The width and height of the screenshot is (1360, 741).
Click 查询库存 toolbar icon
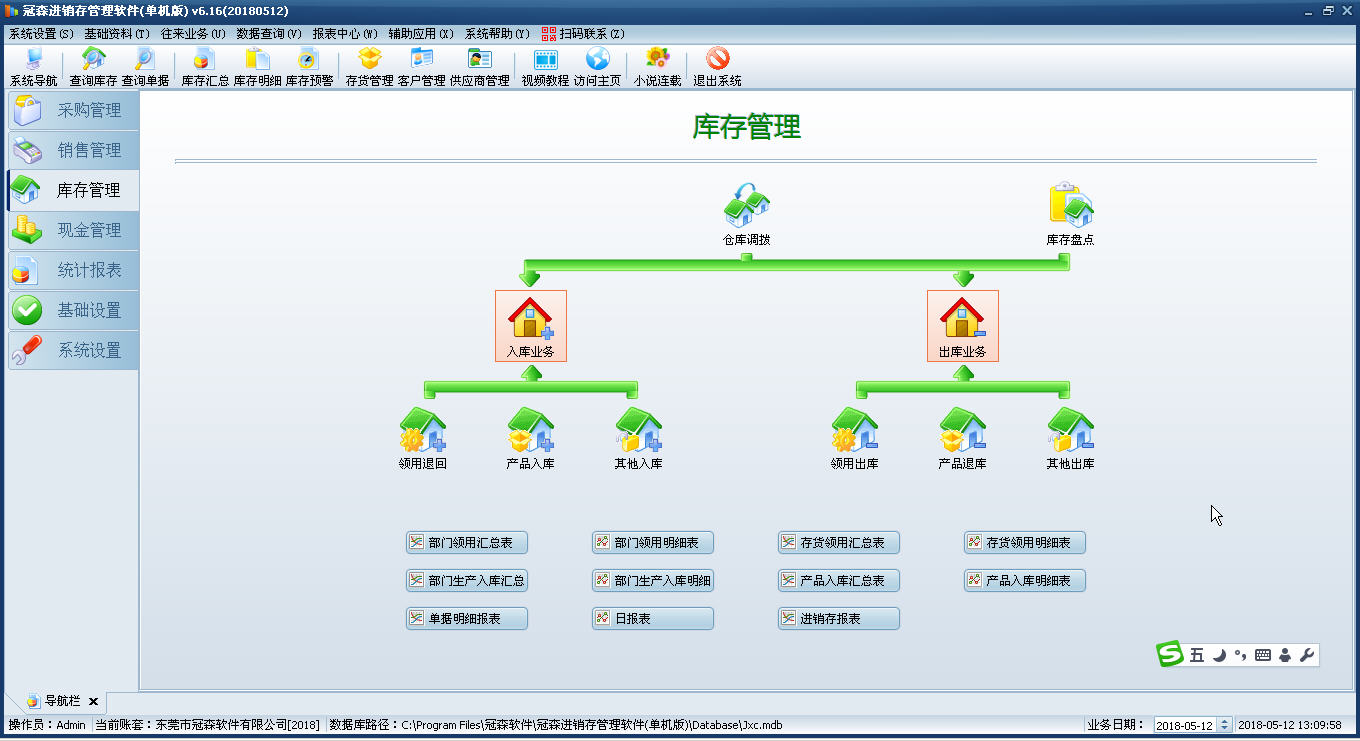coord(93,67)
